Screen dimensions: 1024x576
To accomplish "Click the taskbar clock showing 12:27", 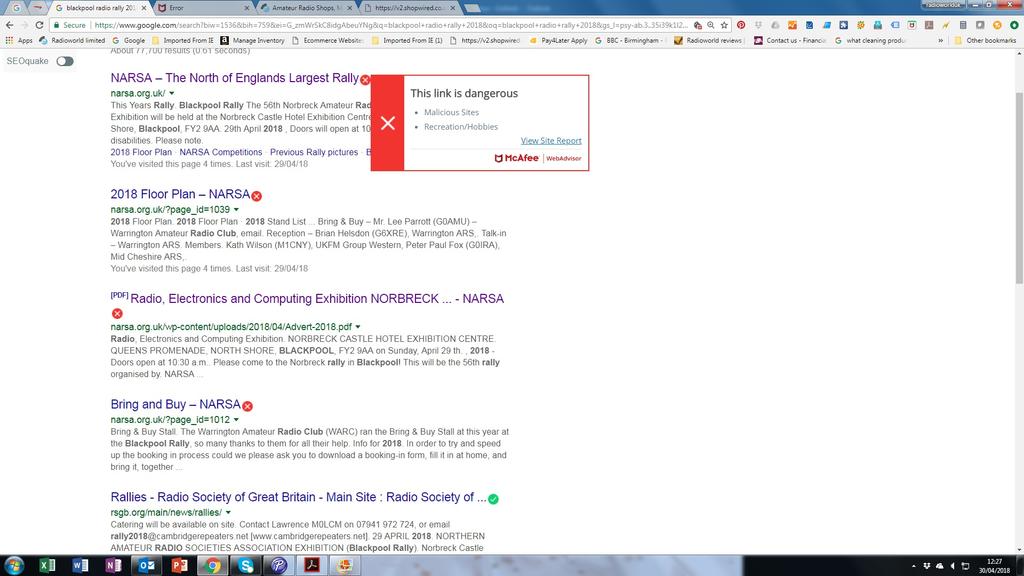I will [994, 566].
